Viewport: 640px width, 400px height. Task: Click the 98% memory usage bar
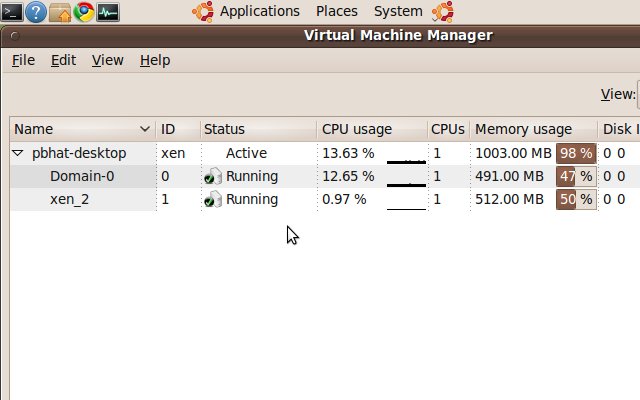point(576,153)
